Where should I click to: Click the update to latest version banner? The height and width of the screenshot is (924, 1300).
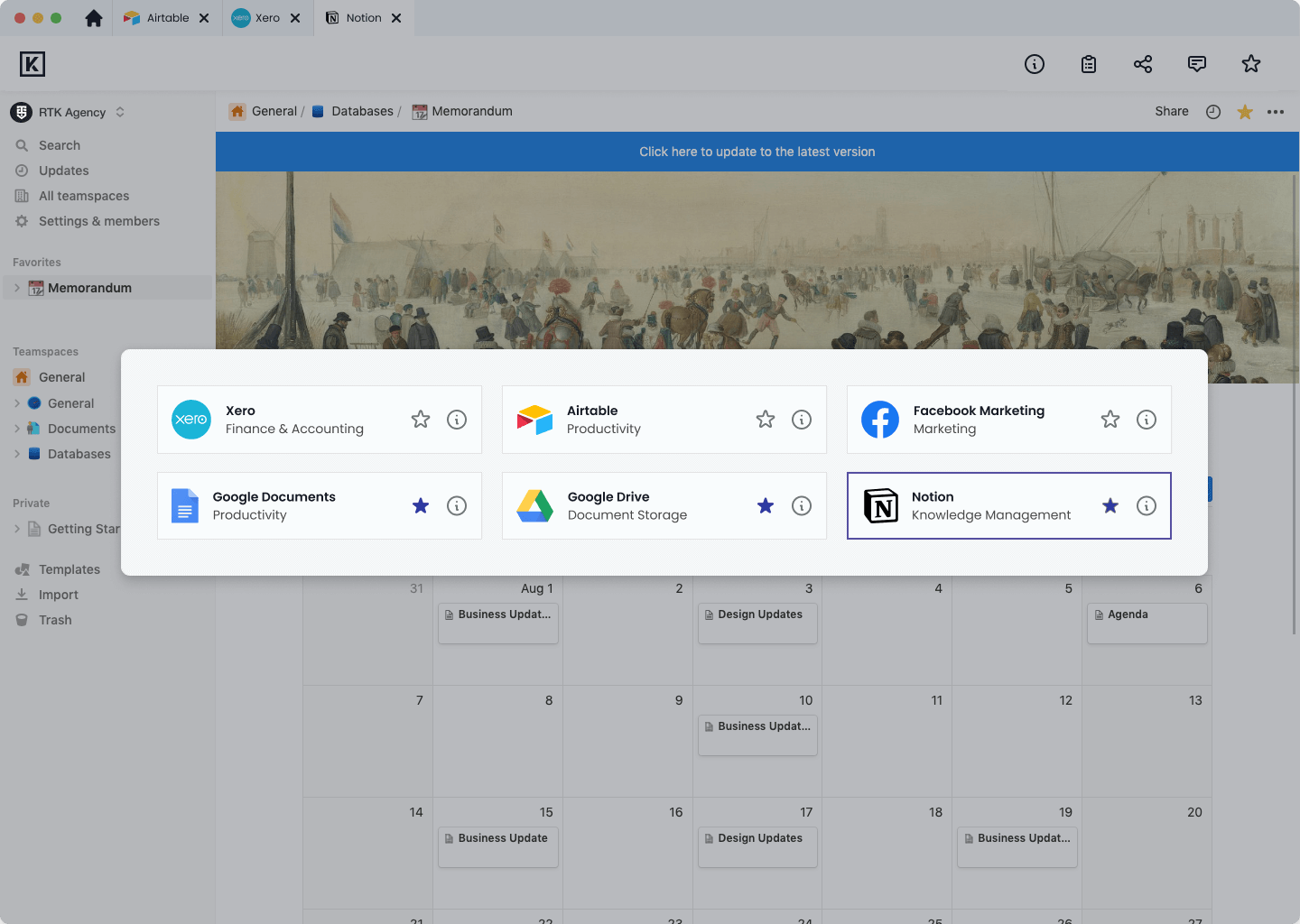click(x=757, y=152)
